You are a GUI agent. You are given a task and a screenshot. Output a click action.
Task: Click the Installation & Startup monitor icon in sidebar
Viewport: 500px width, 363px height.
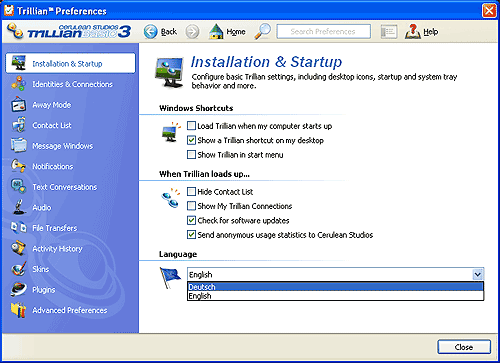click(18, 63)
